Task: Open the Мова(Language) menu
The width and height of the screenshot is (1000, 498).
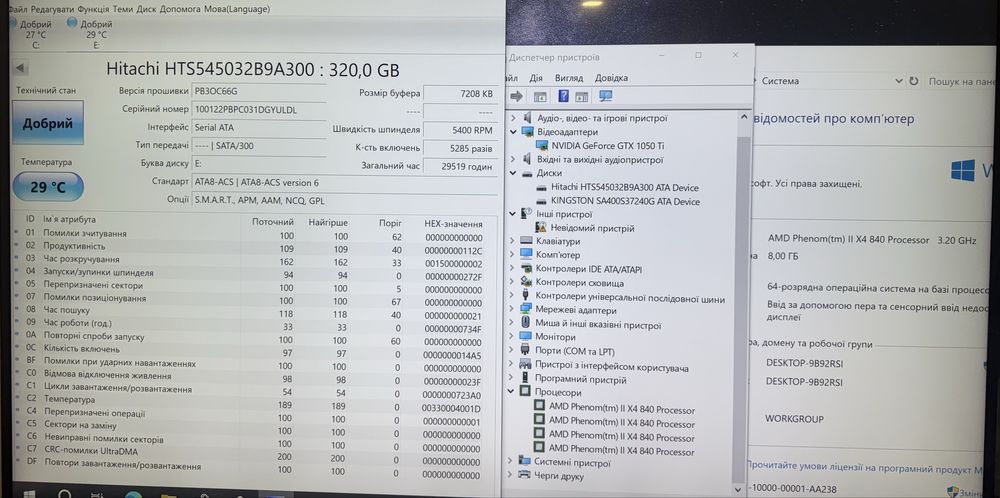Action: pyautogui.click(x=237, y=9)
